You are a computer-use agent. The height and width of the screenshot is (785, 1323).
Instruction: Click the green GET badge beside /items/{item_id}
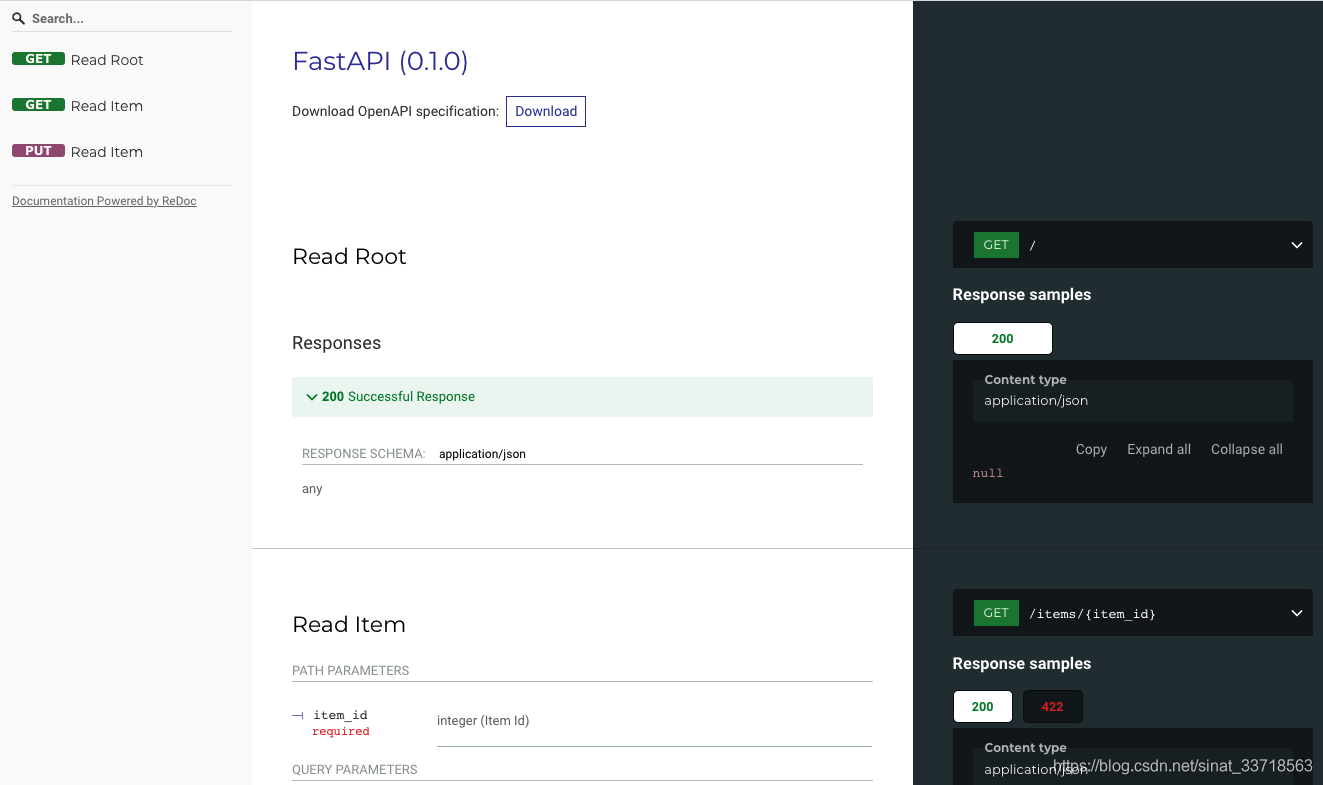[996, 613]
